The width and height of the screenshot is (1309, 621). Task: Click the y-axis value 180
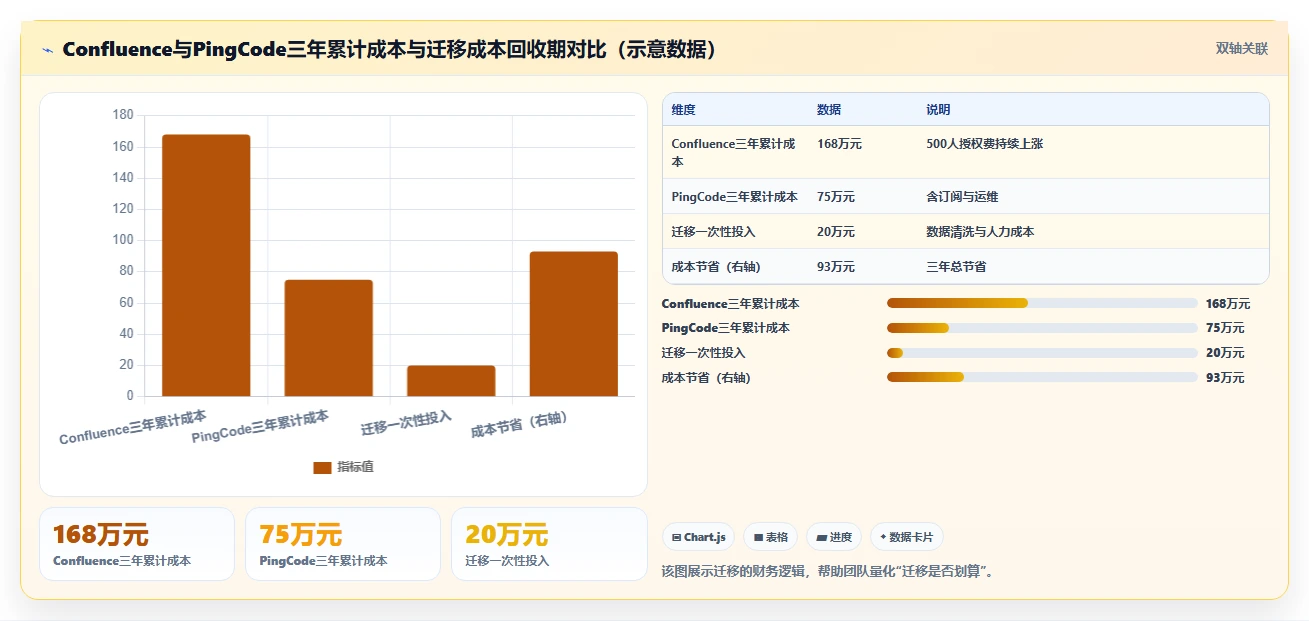pos(122,115)
